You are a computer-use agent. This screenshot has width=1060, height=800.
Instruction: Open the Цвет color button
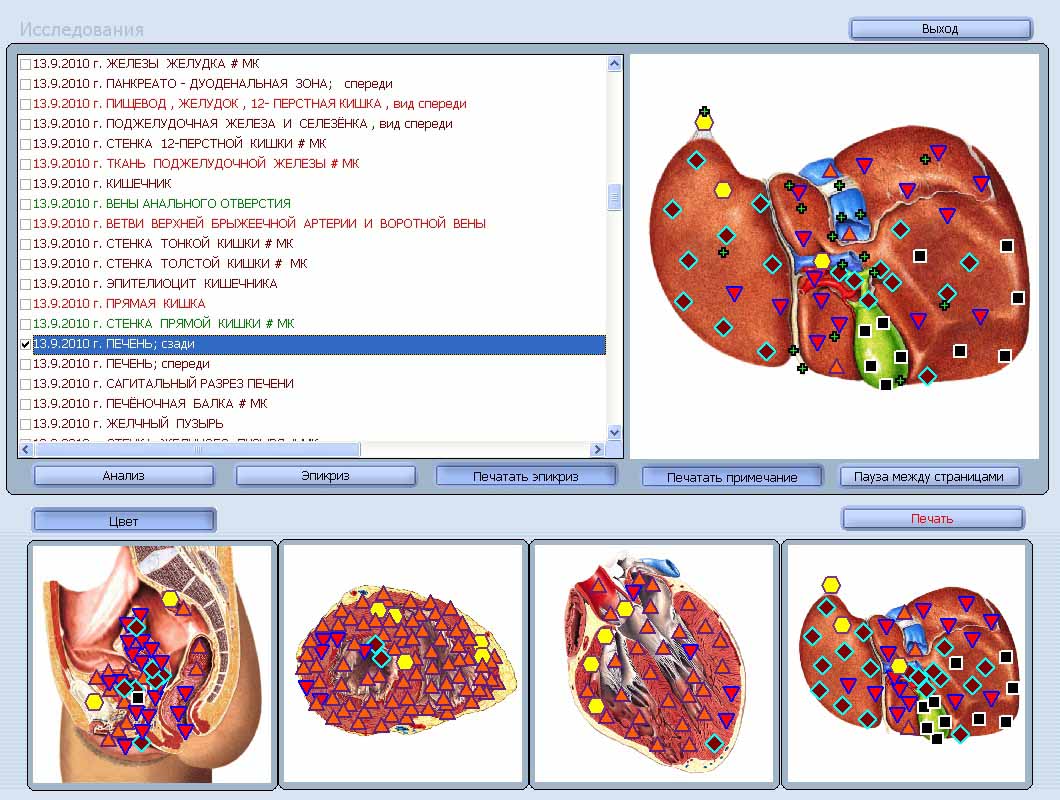point(124,521)
